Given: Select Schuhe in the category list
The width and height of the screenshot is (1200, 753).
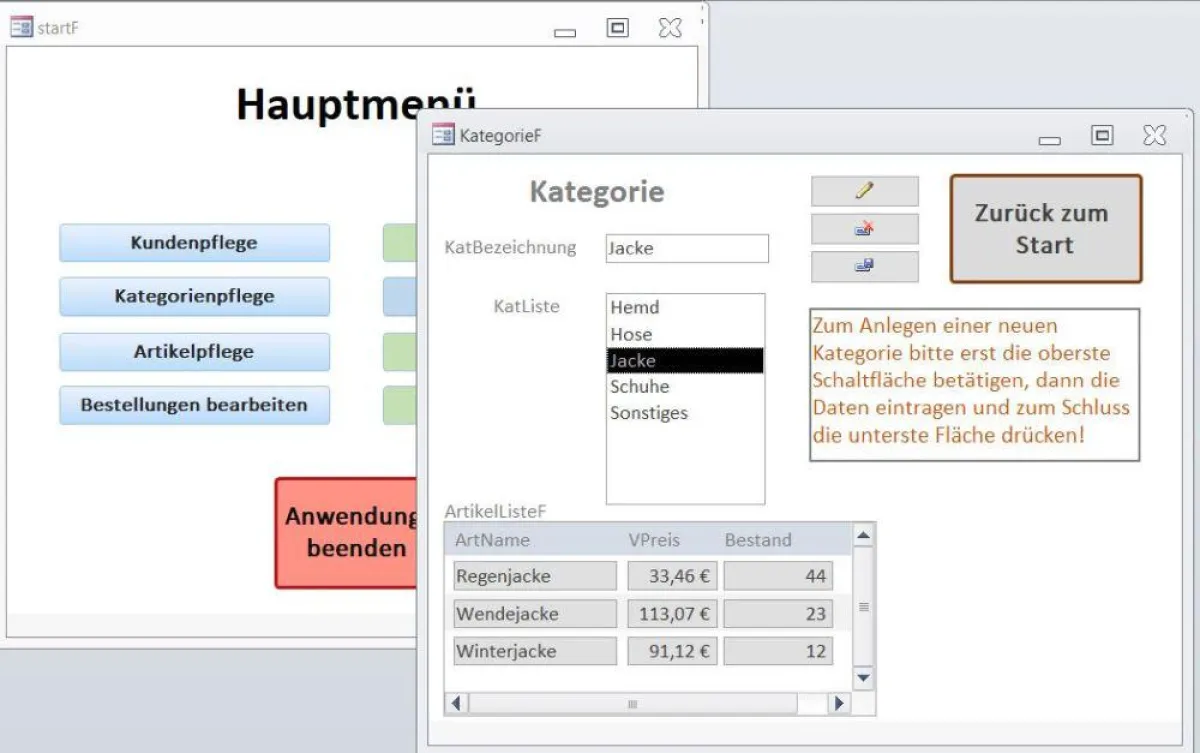Looking at the screenshot, I should pos(640,387).
